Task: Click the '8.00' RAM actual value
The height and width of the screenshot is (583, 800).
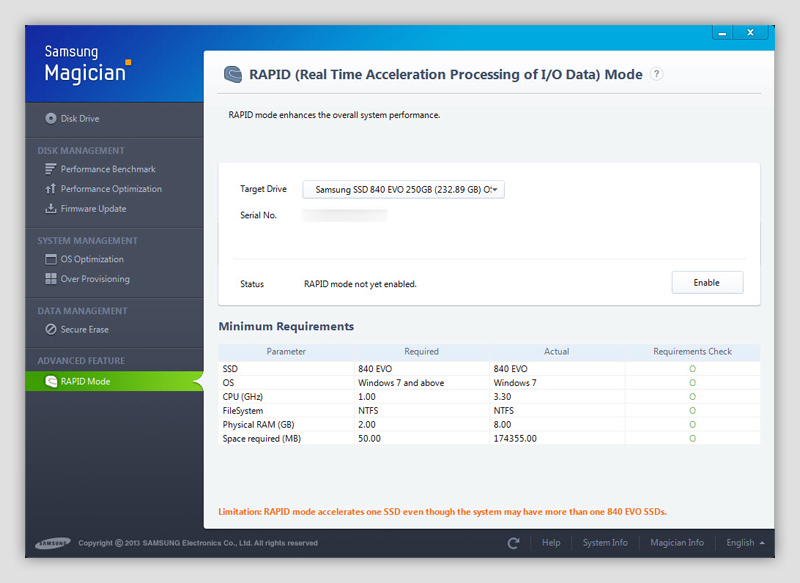Action: click(502, 424)
